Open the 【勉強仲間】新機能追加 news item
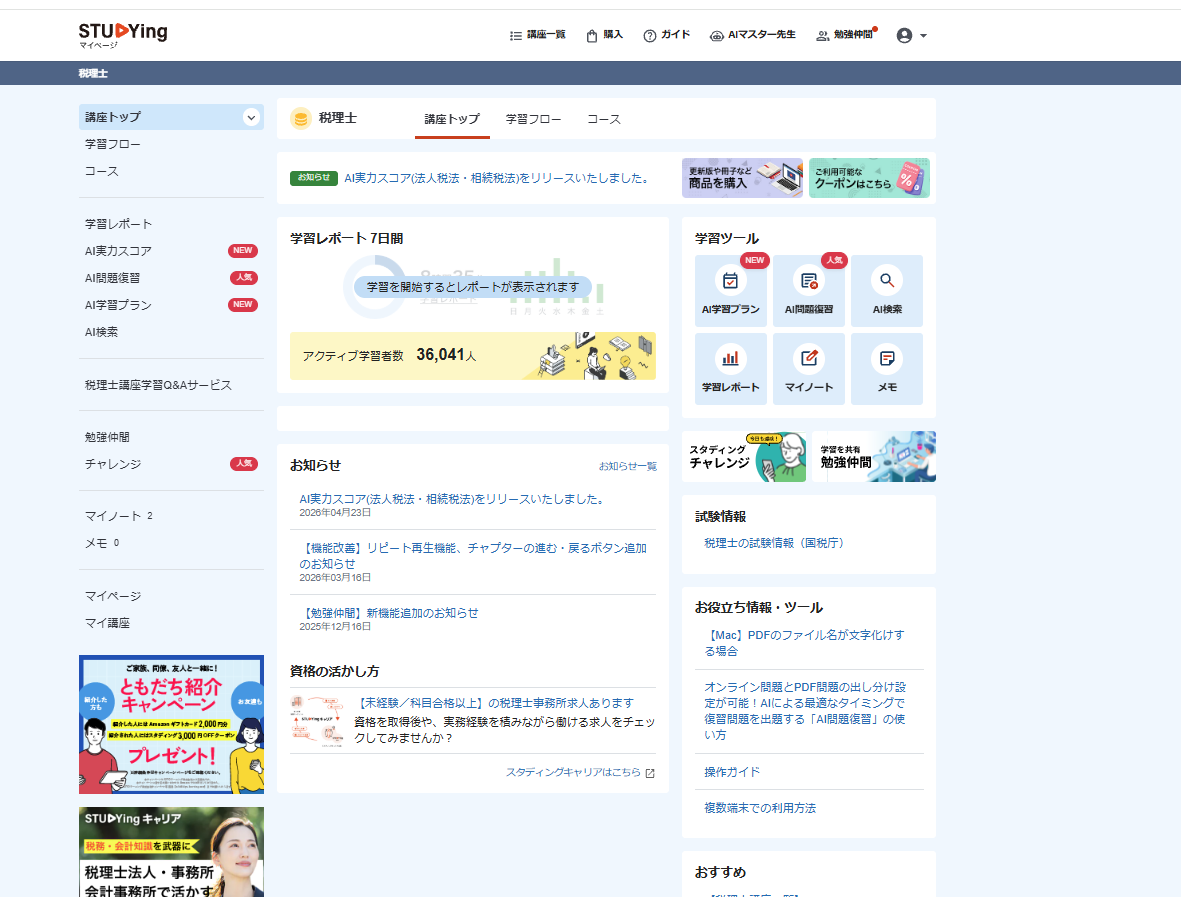Image resolution: width=1181 pixels, height=897 pixels. point(389,613)
